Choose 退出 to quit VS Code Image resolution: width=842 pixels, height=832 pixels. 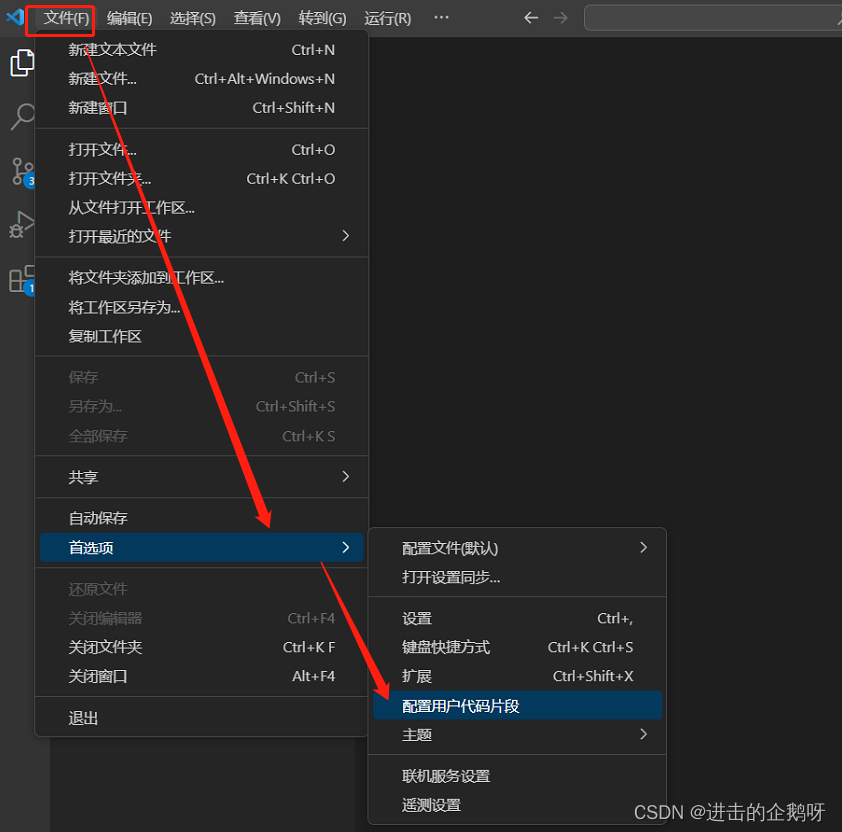click(x=201, y=718)
